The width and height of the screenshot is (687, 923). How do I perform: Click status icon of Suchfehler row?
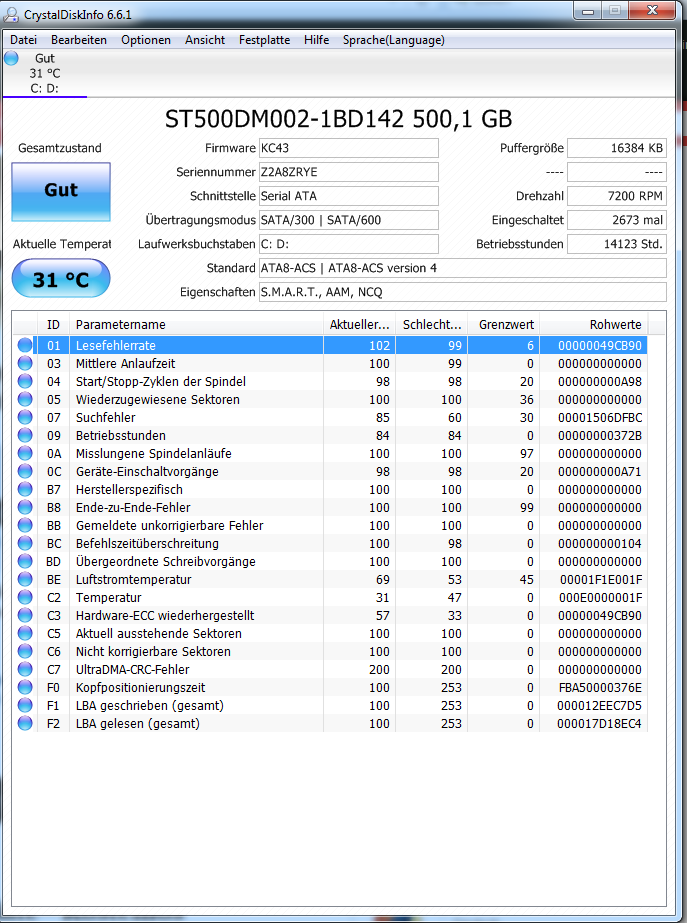[25, 417]
